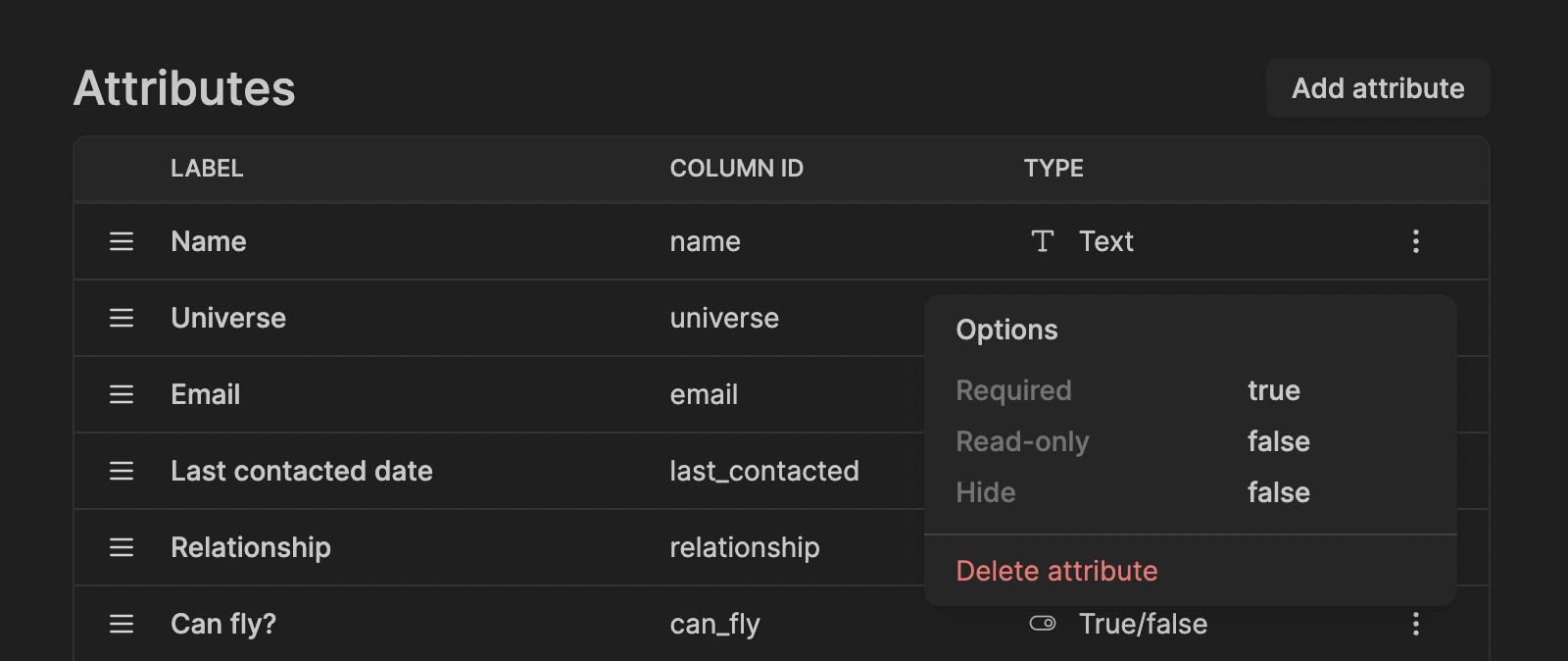1568x661 pixels.
Task: Select the Relationship row drag handle
Action: pyautogui.click(x=122, y=547)
